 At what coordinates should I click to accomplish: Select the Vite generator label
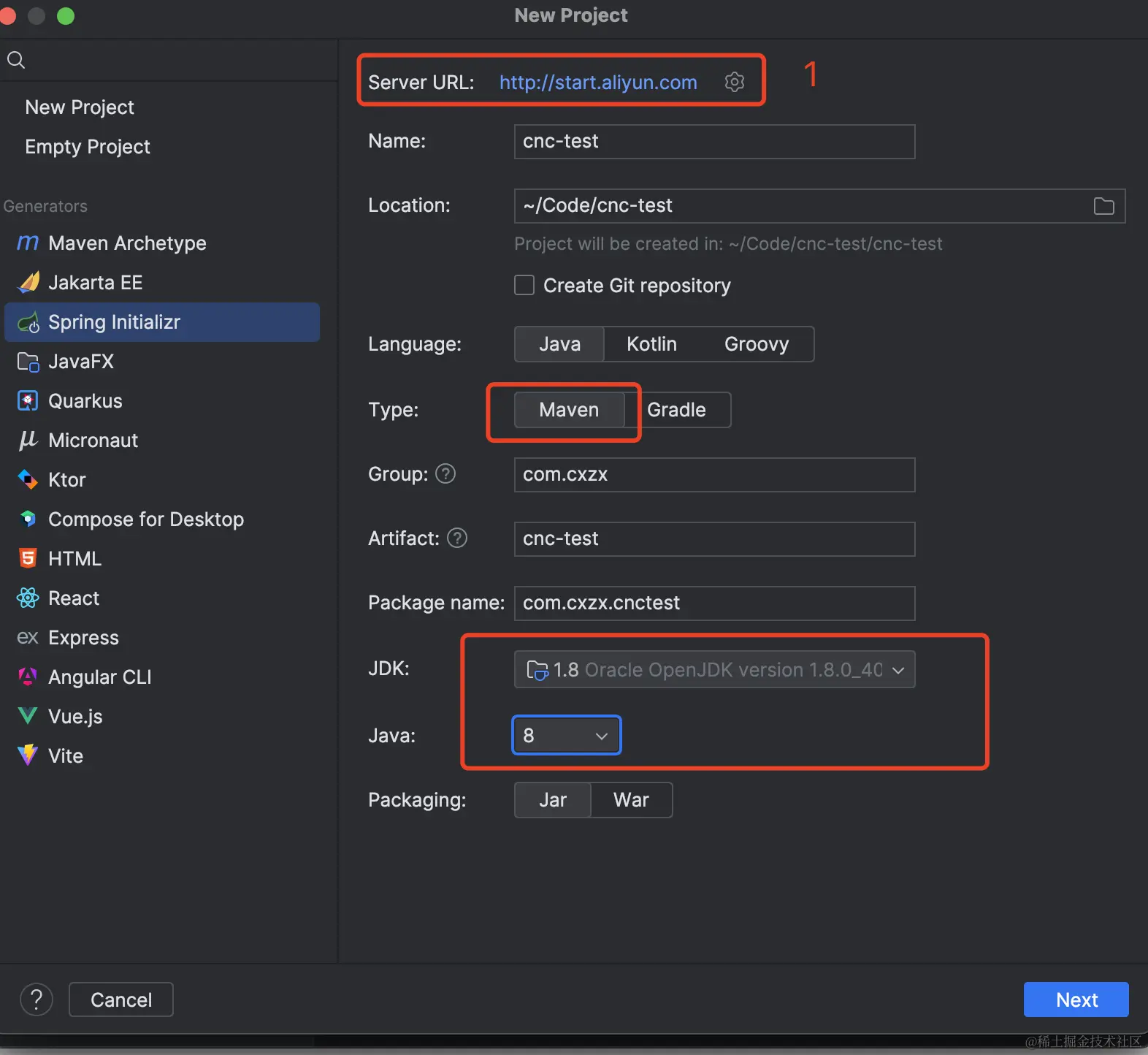66,756
